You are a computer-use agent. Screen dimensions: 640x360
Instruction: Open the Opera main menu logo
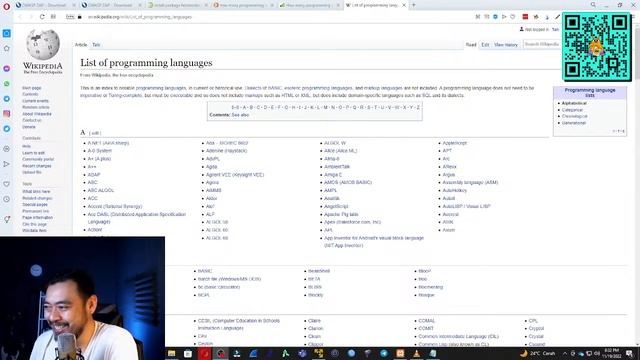coord(6,6)
